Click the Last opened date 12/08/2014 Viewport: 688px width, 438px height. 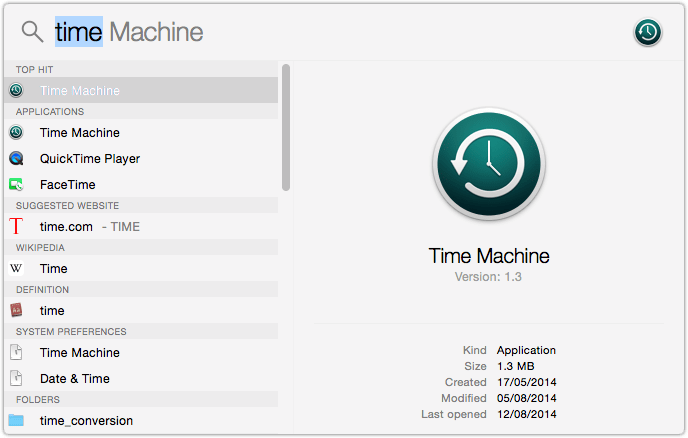coord(527,414)
